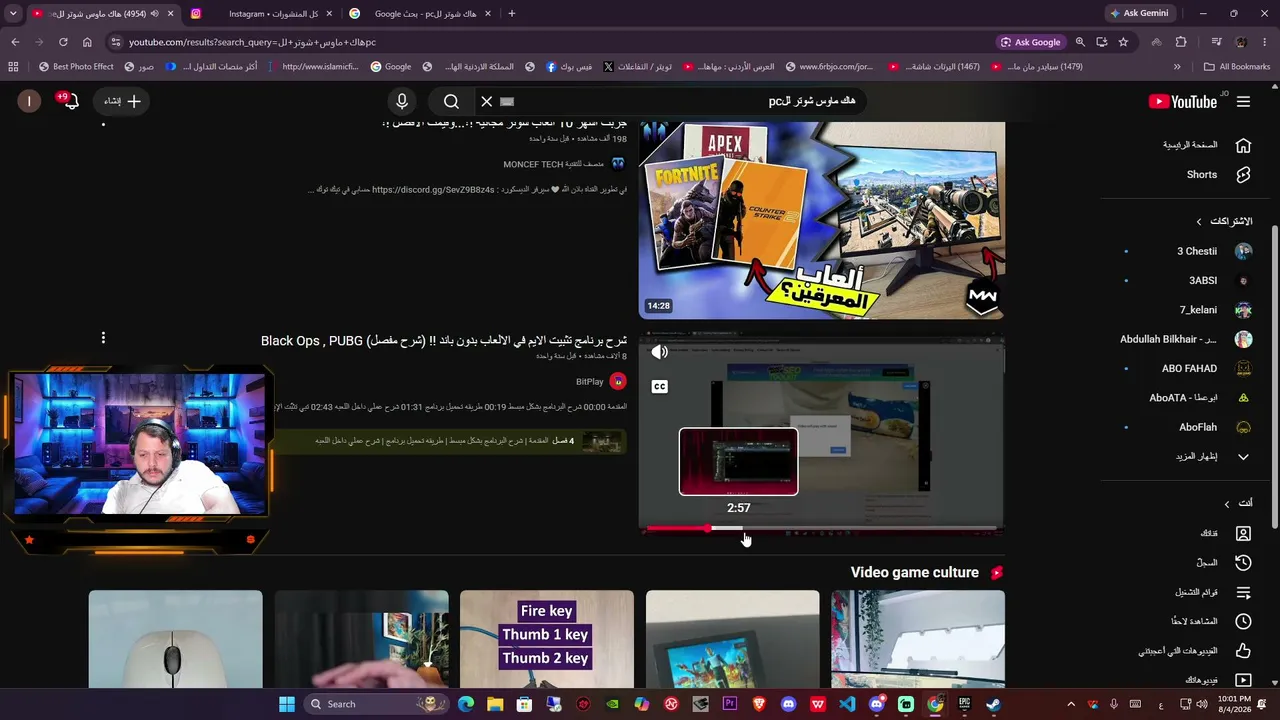Open the Windows Start menu
The width and height of the screenshot is (1280, 720).
pyautogui.click(x=287, y=704)
